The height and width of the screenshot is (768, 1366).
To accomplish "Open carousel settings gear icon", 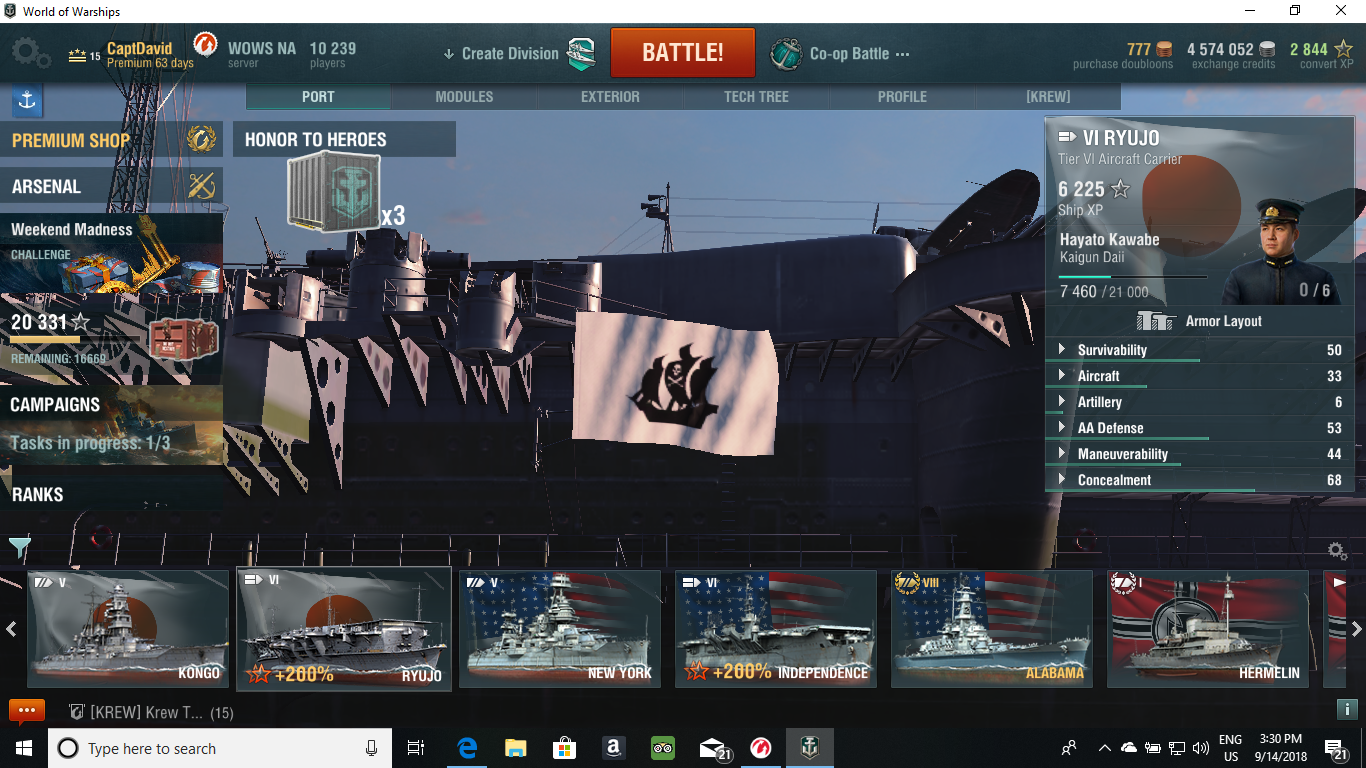I will tap(1337, 551).
